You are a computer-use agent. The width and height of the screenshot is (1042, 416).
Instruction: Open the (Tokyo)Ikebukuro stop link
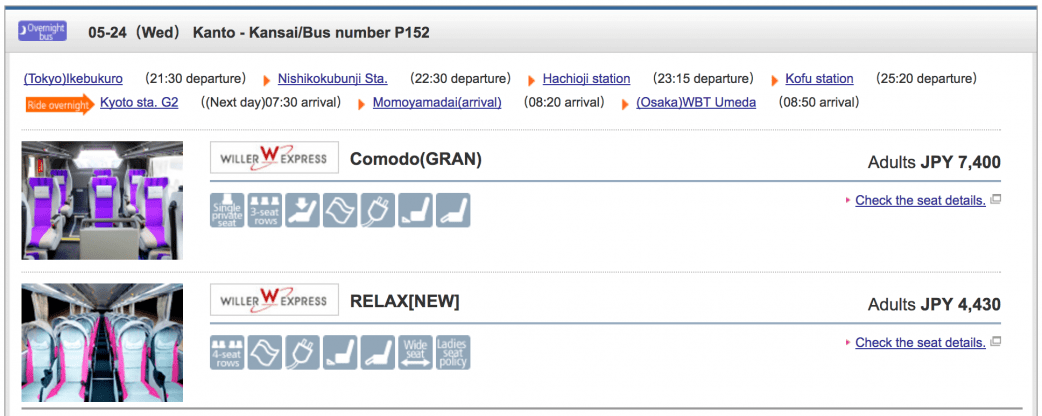(x=73, y=78)
